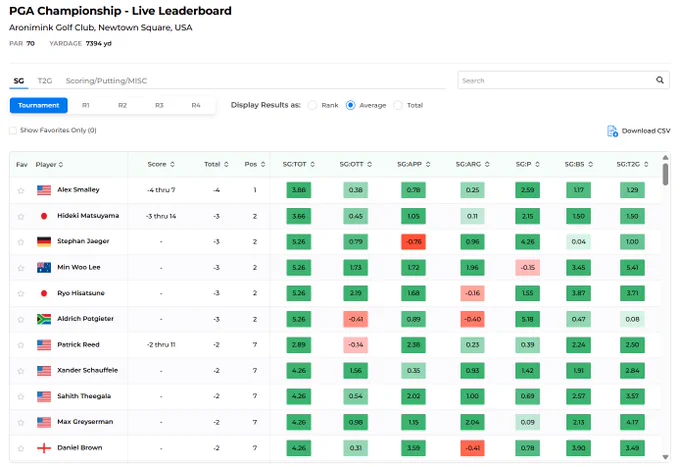Open Xander Schauffele player name
The height and width of the screenshot is (467, 680).
coord(88,370)
